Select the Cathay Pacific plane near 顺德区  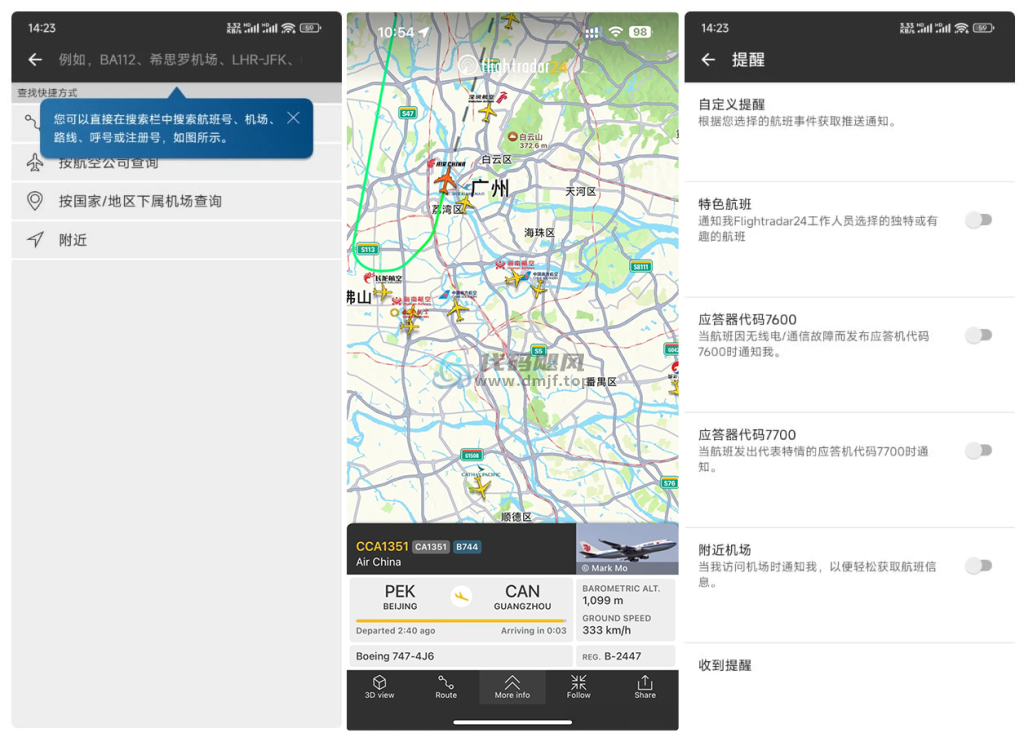tap(480, 487)
